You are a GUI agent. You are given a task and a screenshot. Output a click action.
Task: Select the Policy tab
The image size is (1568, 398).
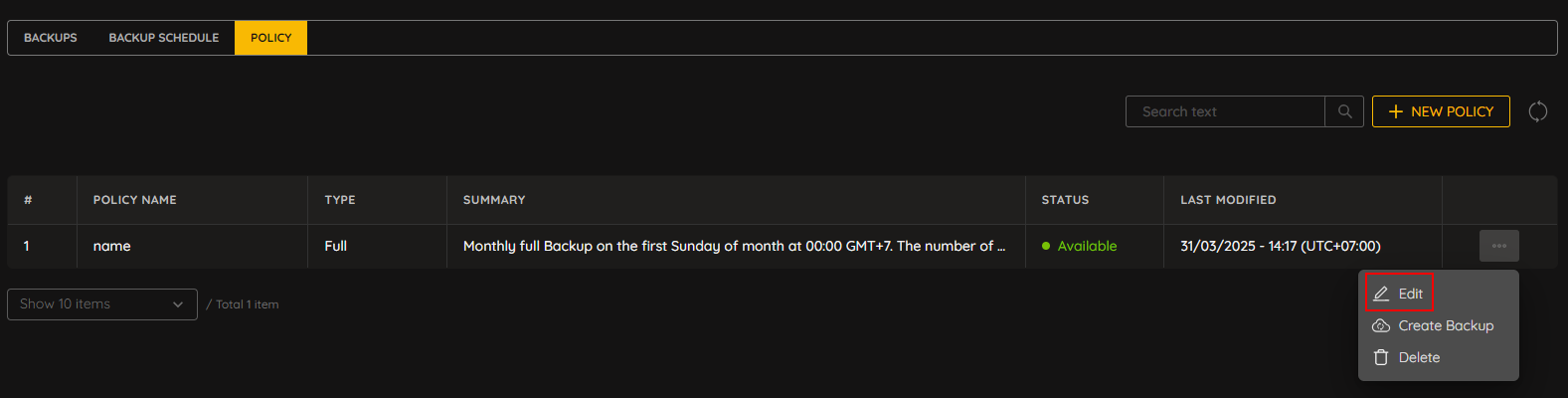click(x=271, y=38)
